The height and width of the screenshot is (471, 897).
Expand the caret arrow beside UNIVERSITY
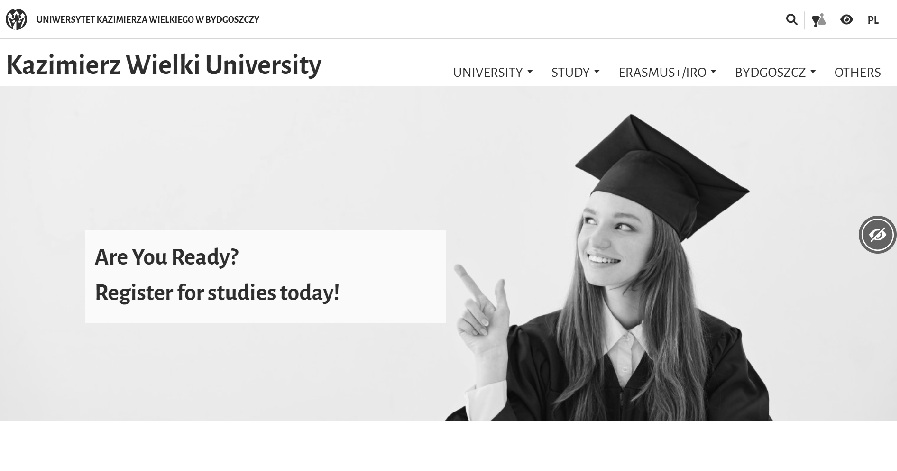point(530,72)
